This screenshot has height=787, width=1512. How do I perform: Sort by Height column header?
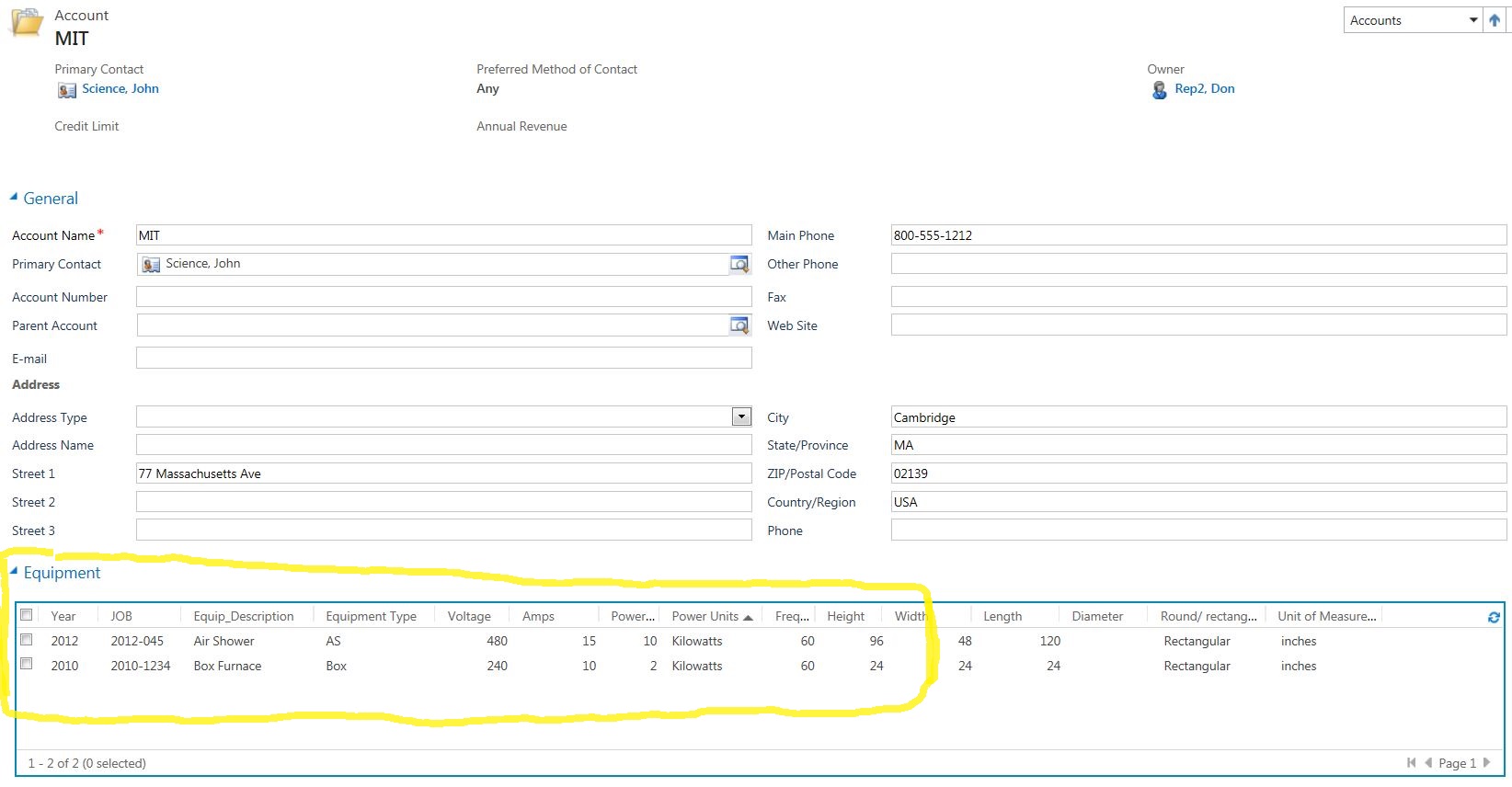pyautogui.click(x=845, y=616)
